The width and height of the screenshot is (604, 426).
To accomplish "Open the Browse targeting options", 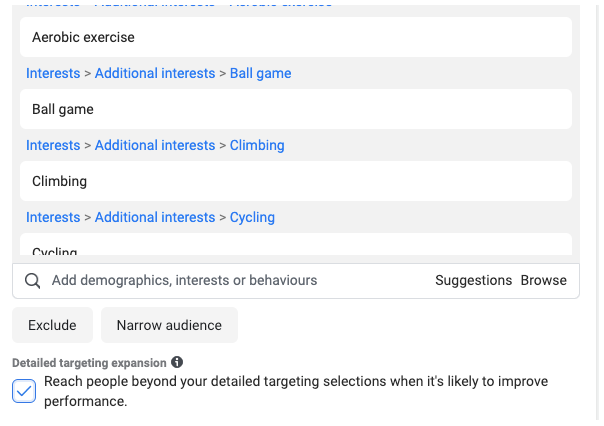I will tap(543, 281).
